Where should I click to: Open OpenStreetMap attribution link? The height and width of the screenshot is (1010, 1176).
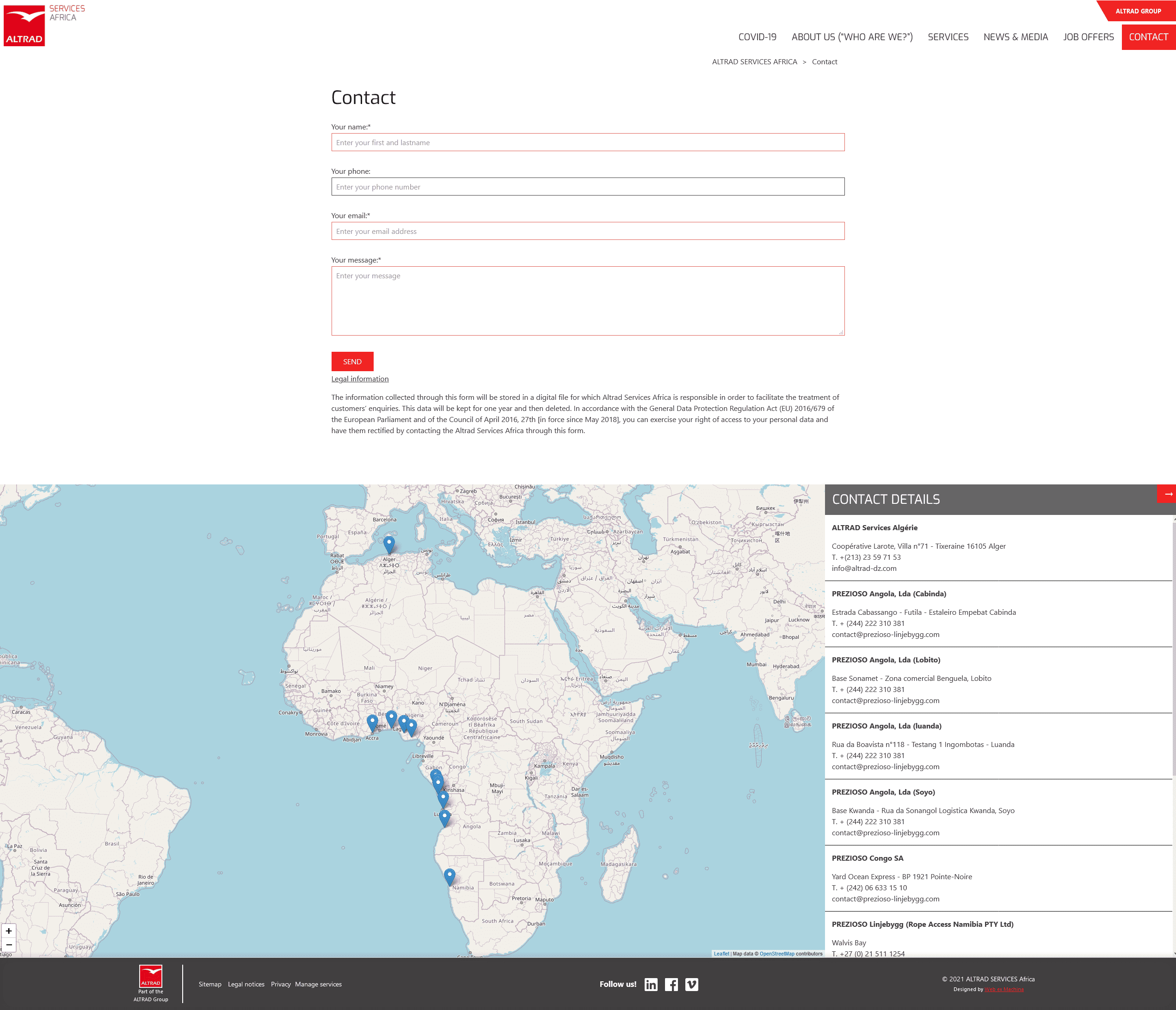[776, 954]
